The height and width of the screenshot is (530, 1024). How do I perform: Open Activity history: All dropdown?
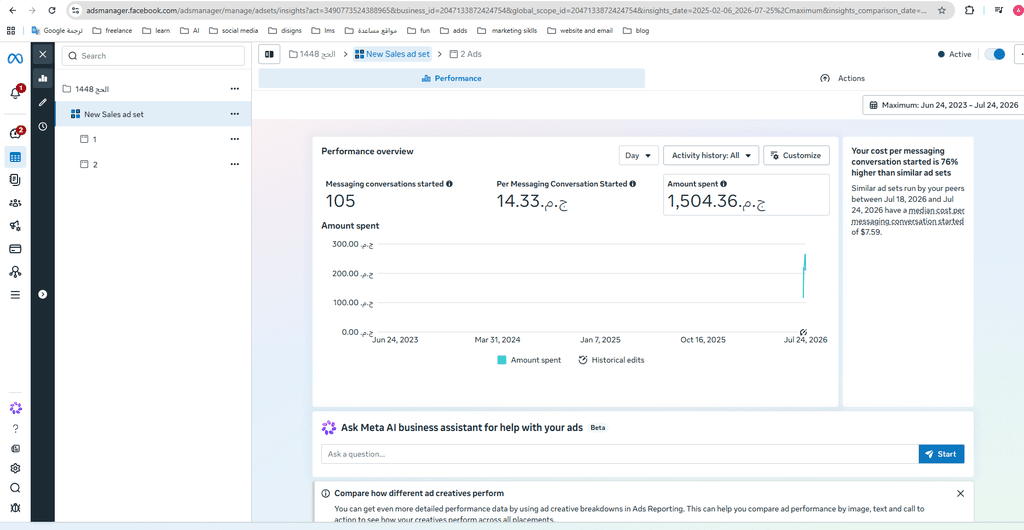click(x=711, y=155)
